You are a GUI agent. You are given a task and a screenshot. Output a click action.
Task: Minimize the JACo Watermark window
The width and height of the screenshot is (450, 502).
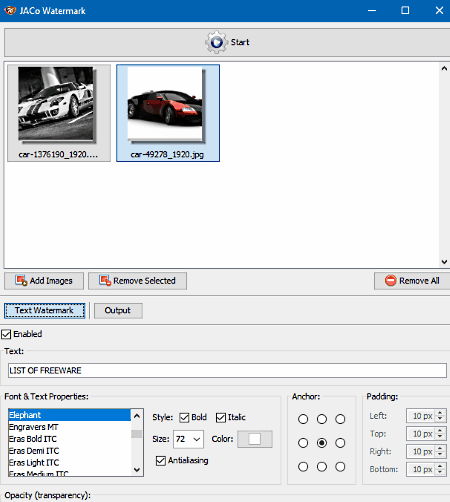tap(372, 10)
